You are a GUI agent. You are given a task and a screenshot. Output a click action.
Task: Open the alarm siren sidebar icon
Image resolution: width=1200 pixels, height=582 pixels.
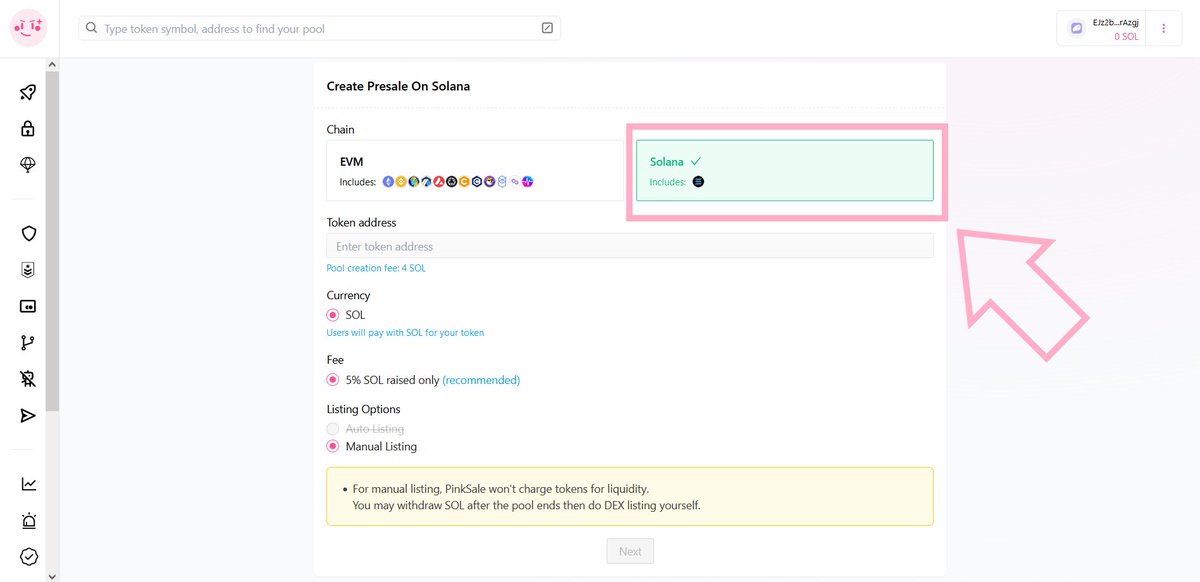(x=28, y=520)
